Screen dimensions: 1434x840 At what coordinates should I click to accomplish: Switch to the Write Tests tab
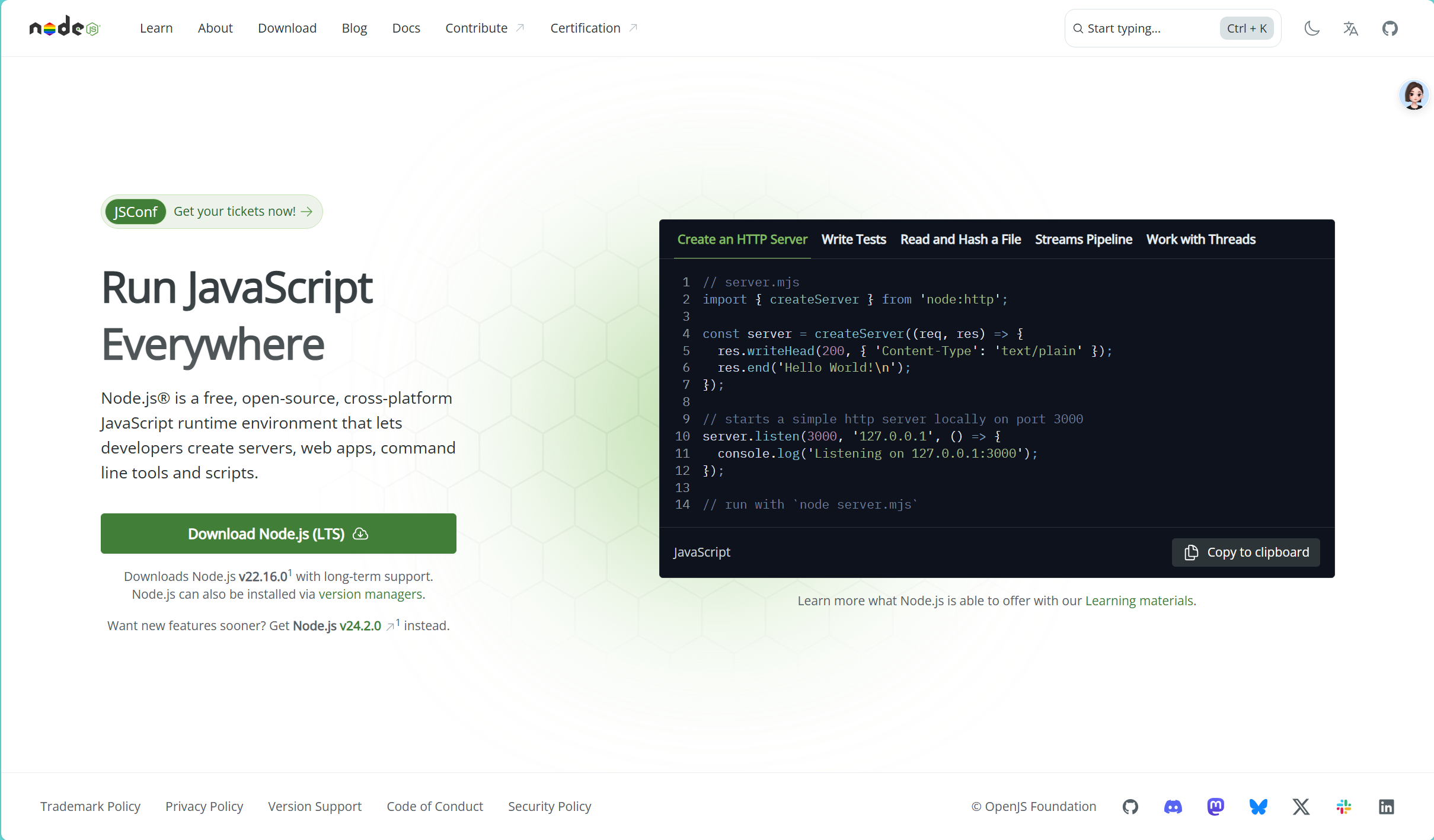pyautogui.click(x=854, y=239)
